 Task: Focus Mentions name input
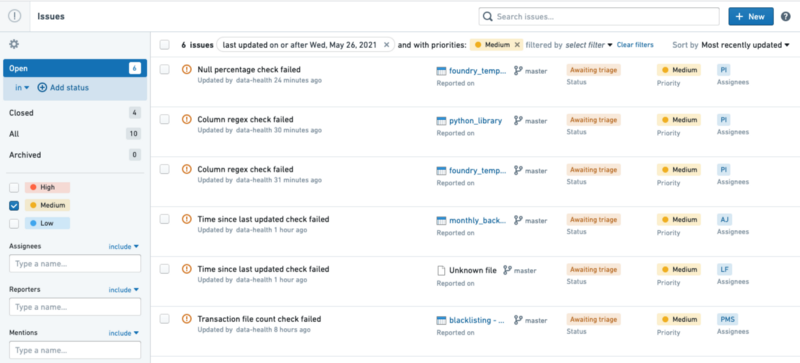pos(75,350)
